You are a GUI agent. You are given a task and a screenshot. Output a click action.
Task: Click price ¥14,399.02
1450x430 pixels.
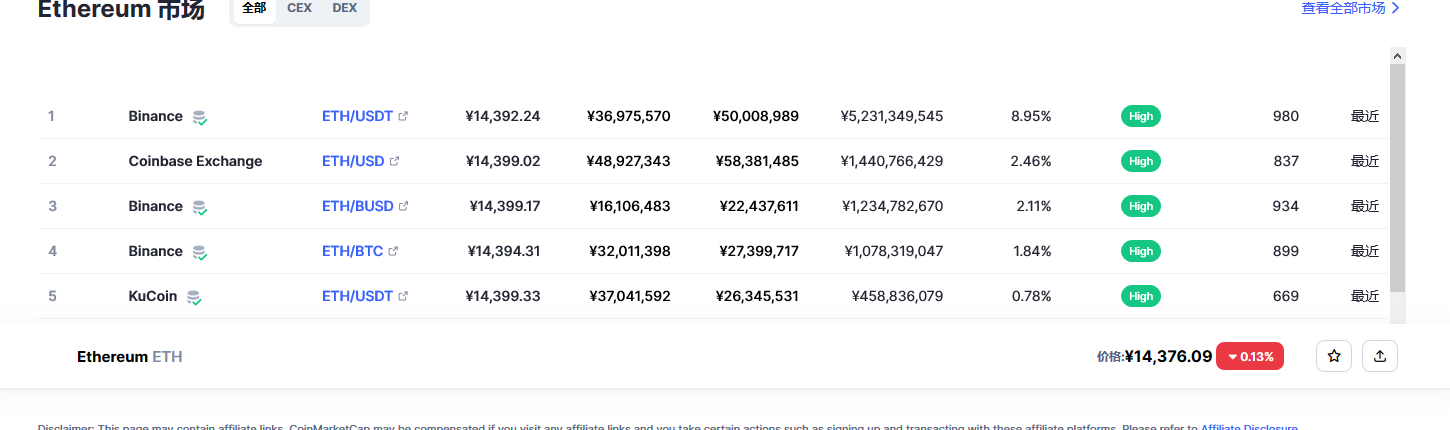tap(503, 161)
